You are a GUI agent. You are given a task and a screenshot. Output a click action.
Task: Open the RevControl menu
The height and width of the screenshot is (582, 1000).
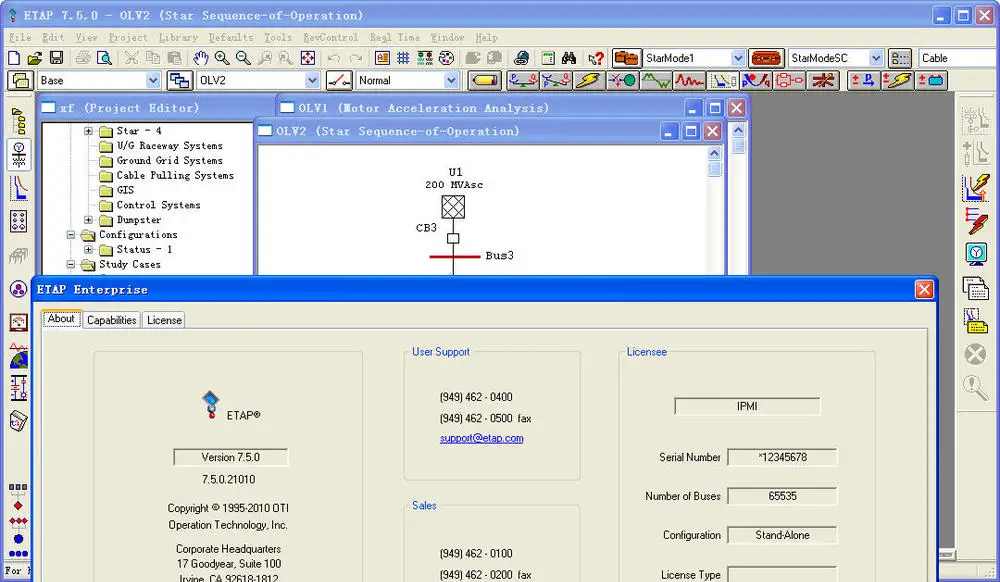pos(330,37)
